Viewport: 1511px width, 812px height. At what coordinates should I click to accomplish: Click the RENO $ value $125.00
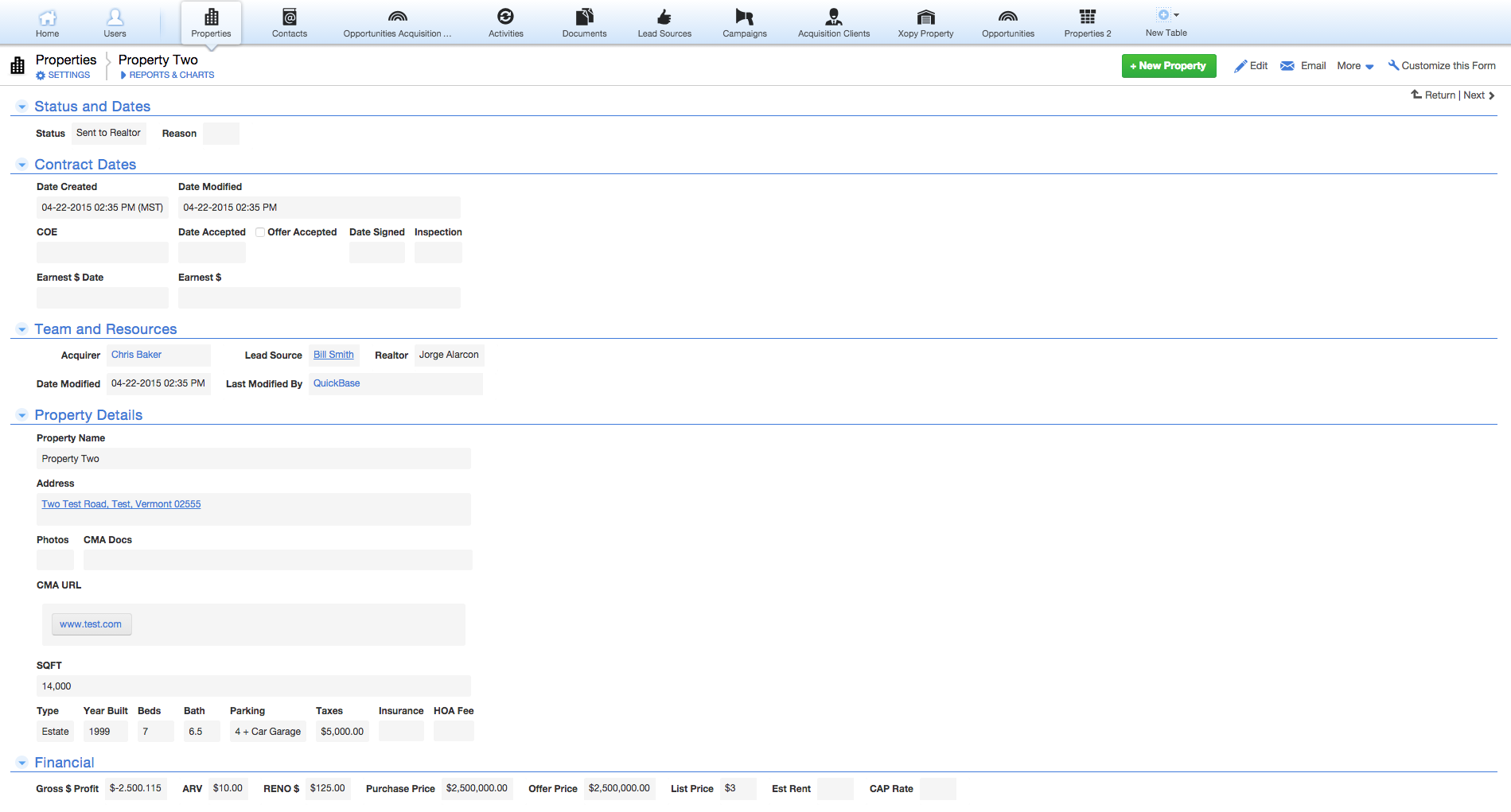[328, 789]
